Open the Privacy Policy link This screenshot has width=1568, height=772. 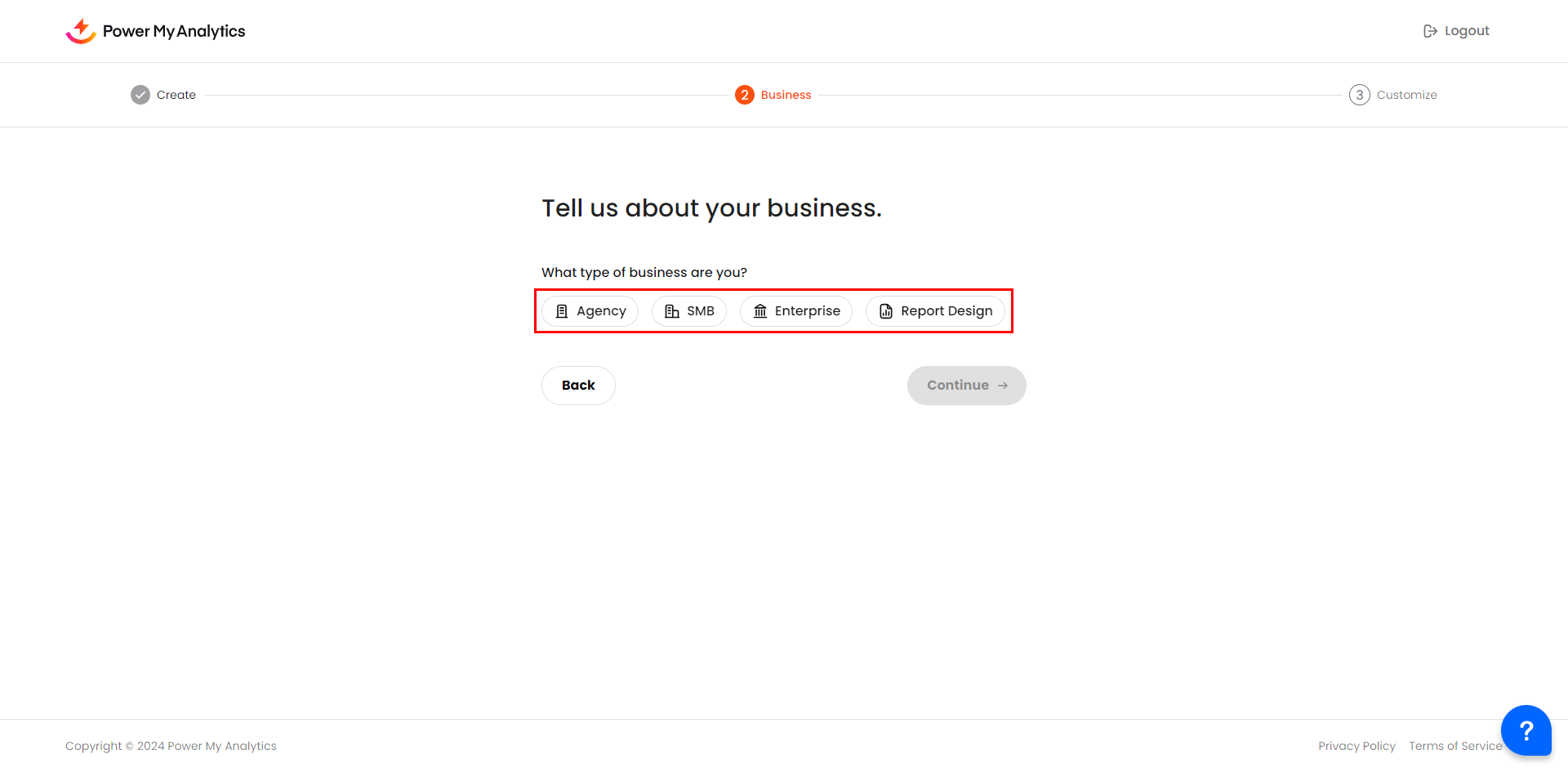[x=1356, y=746]
